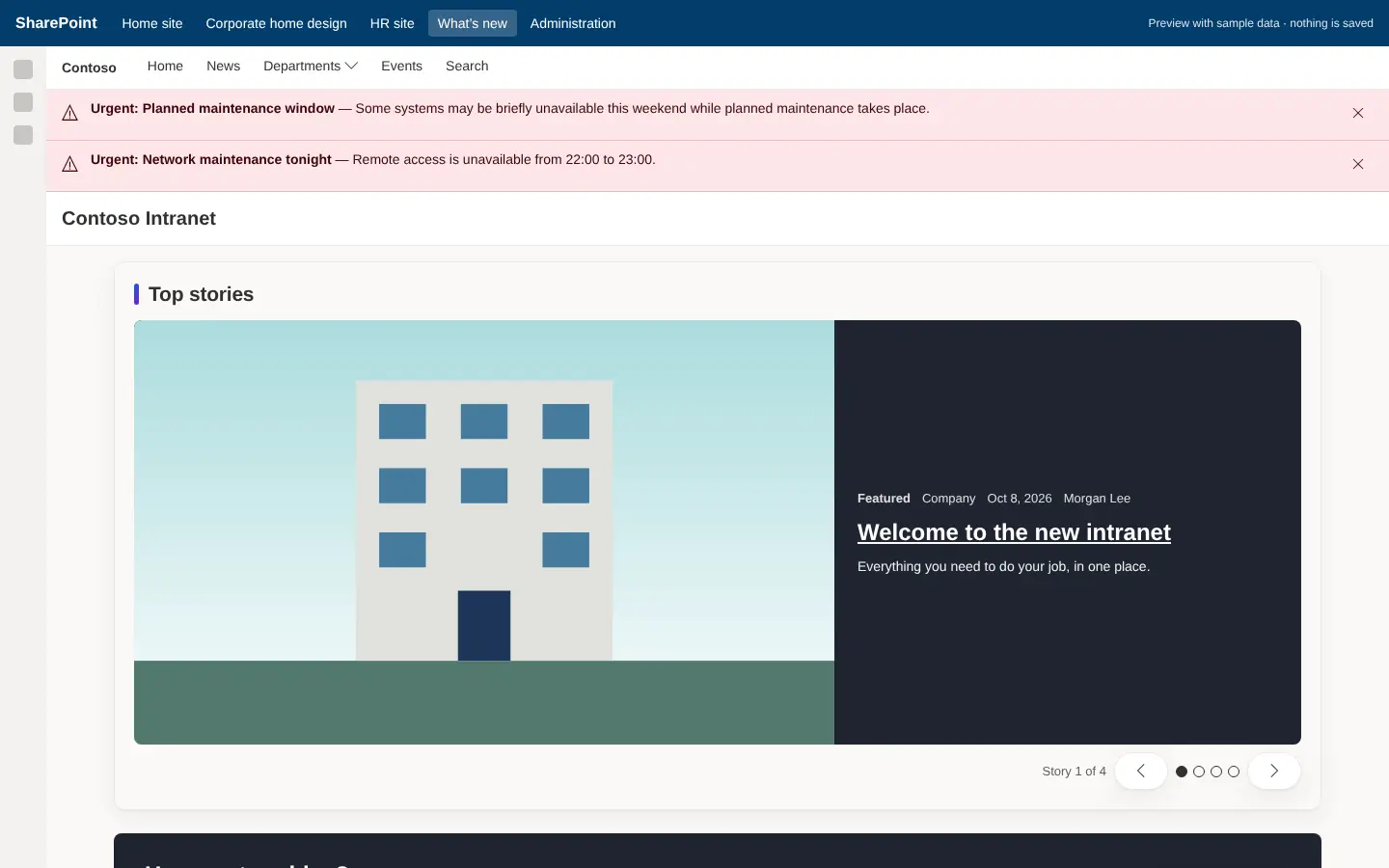The width and height of the screenshot is (1389, 868).
Task: Go to Home in site navigation
Action: click(165, 67)
